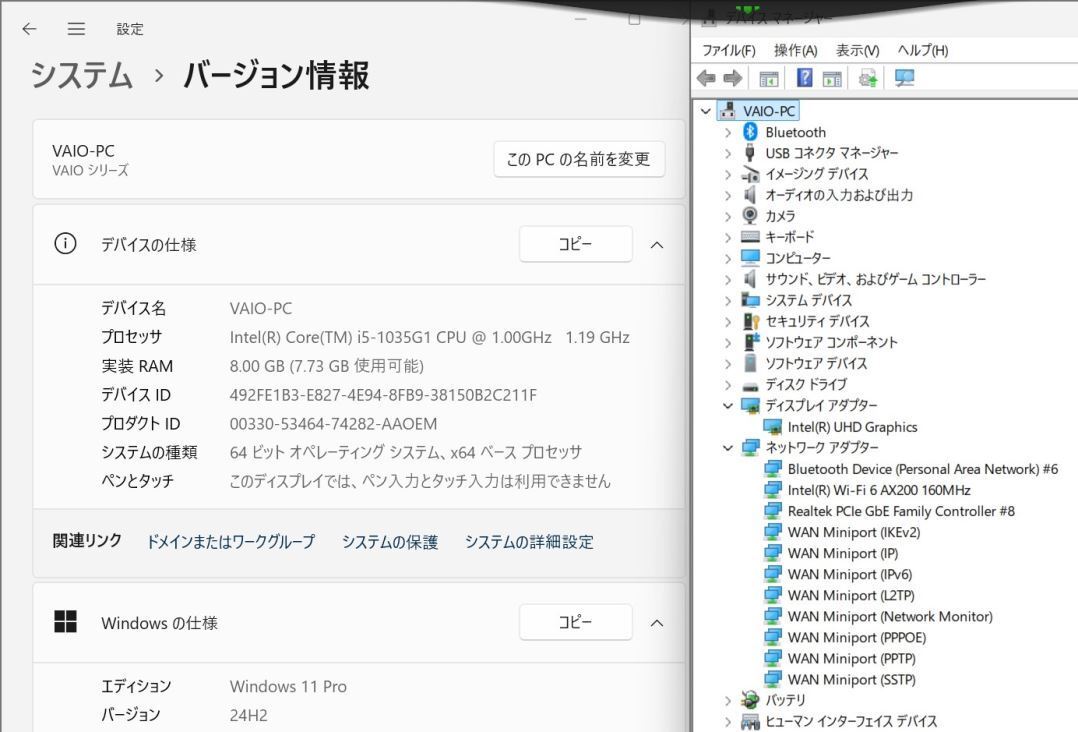Click the WAN Miniport (IP) adapter icon
Viewport: 1078px width, 732px height.
click(x=773, y=553)
